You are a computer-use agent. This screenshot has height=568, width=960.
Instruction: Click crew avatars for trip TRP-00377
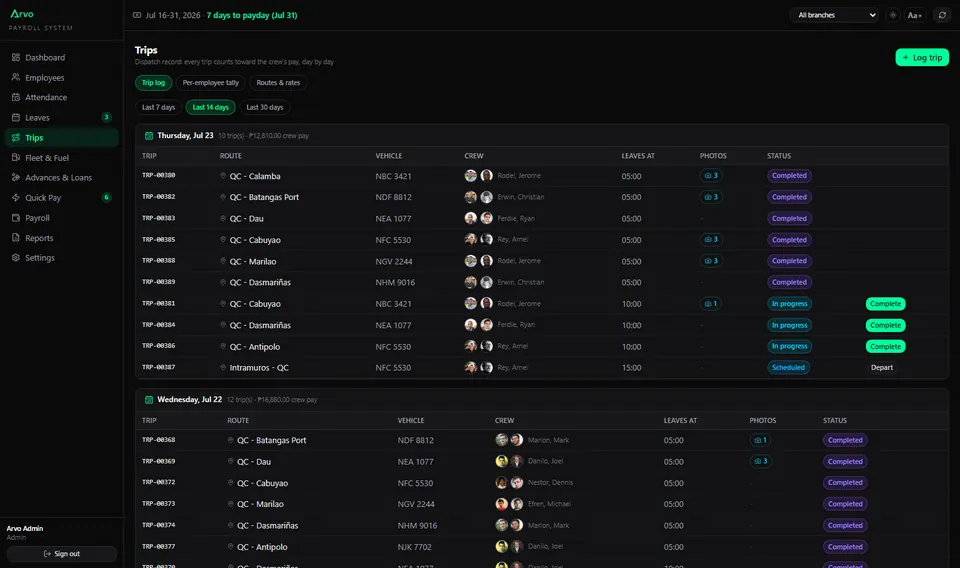pos(509,547)
